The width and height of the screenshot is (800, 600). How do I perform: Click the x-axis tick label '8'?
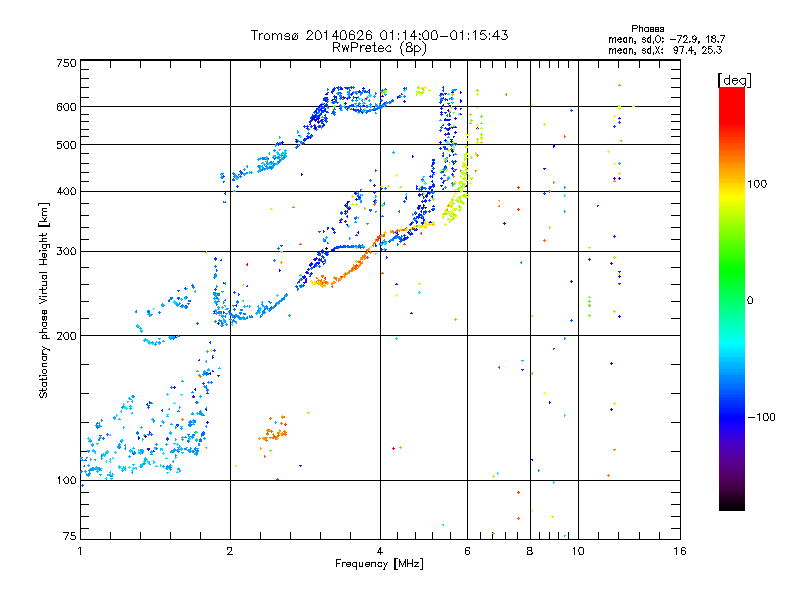click(x=530, y=551)
